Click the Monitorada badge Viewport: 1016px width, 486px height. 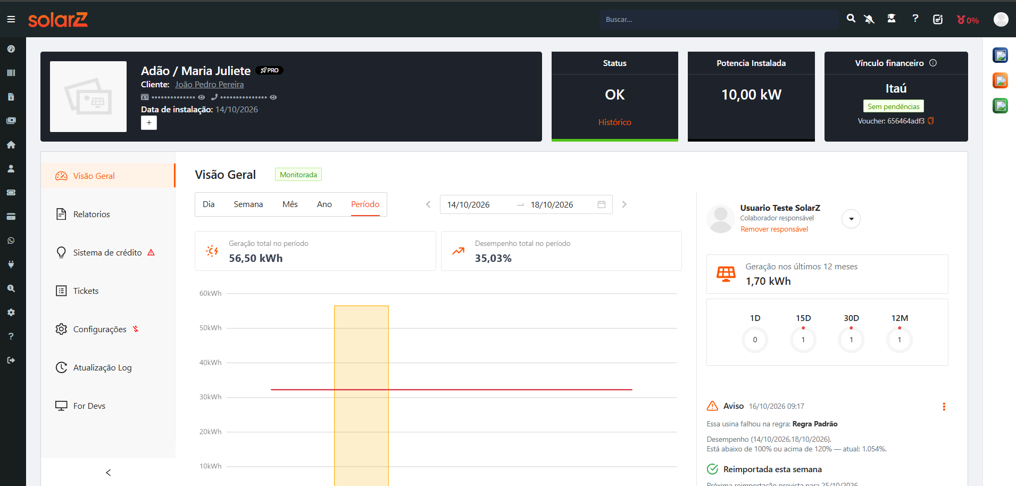[x=298, y=174]
